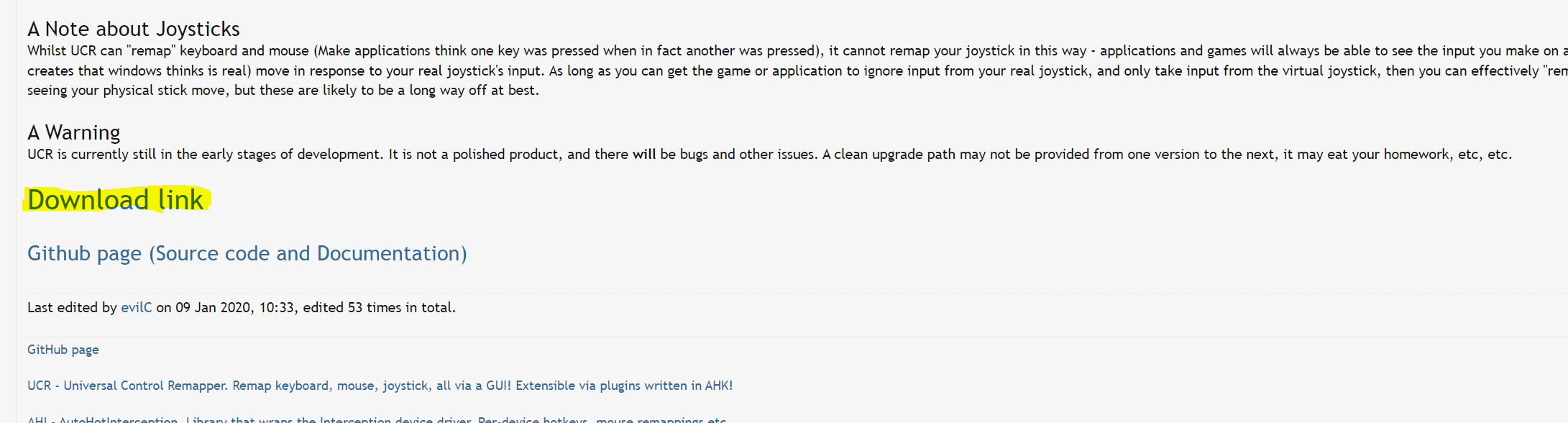Image resolution: width=1568 pixels, height=423 pixels.
Task: Follow the UCR - Universal Control Remapper link
Action: click(380, 386)
